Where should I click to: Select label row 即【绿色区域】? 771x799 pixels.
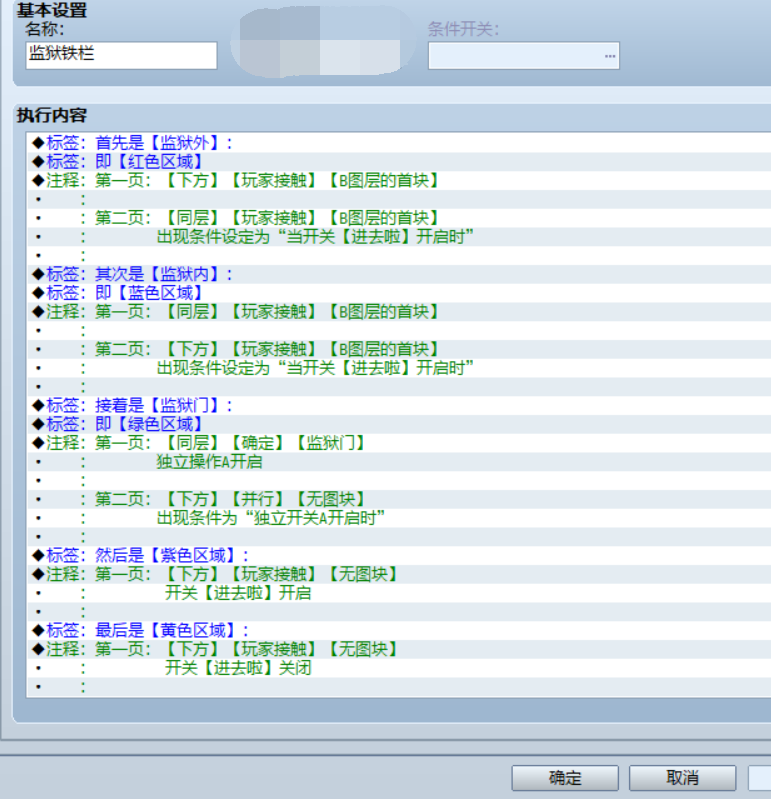399,424
